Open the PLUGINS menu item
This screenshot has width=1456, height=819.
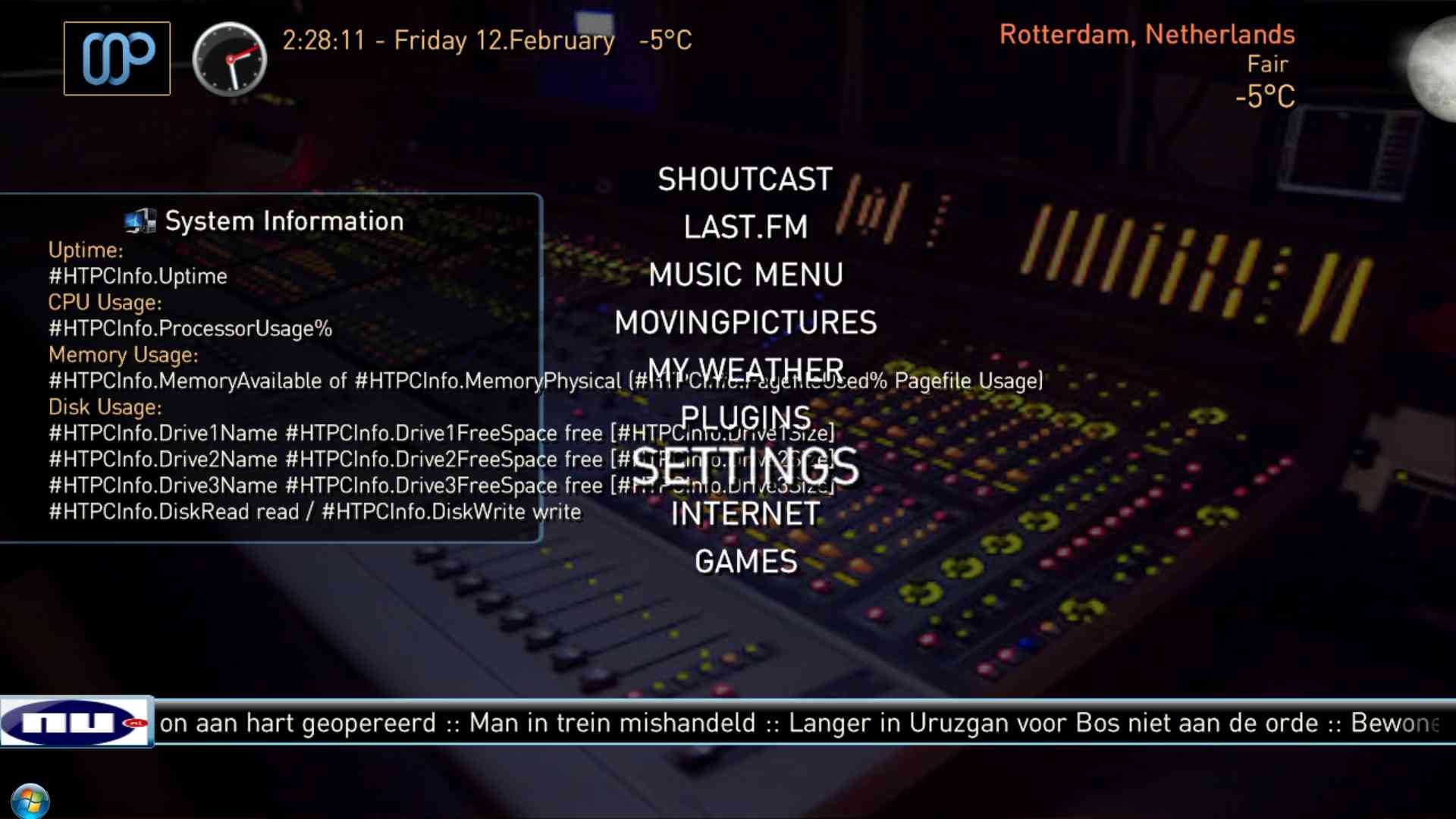pyautogui.click(x=745, y=417)
